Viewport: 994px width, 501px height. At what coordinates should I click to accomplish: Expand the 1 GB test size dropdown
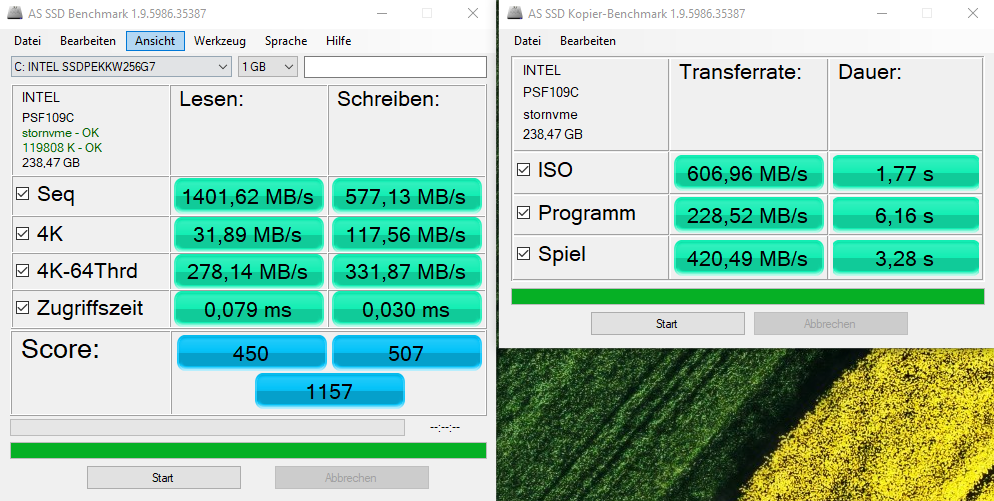(x=289, y=67)
